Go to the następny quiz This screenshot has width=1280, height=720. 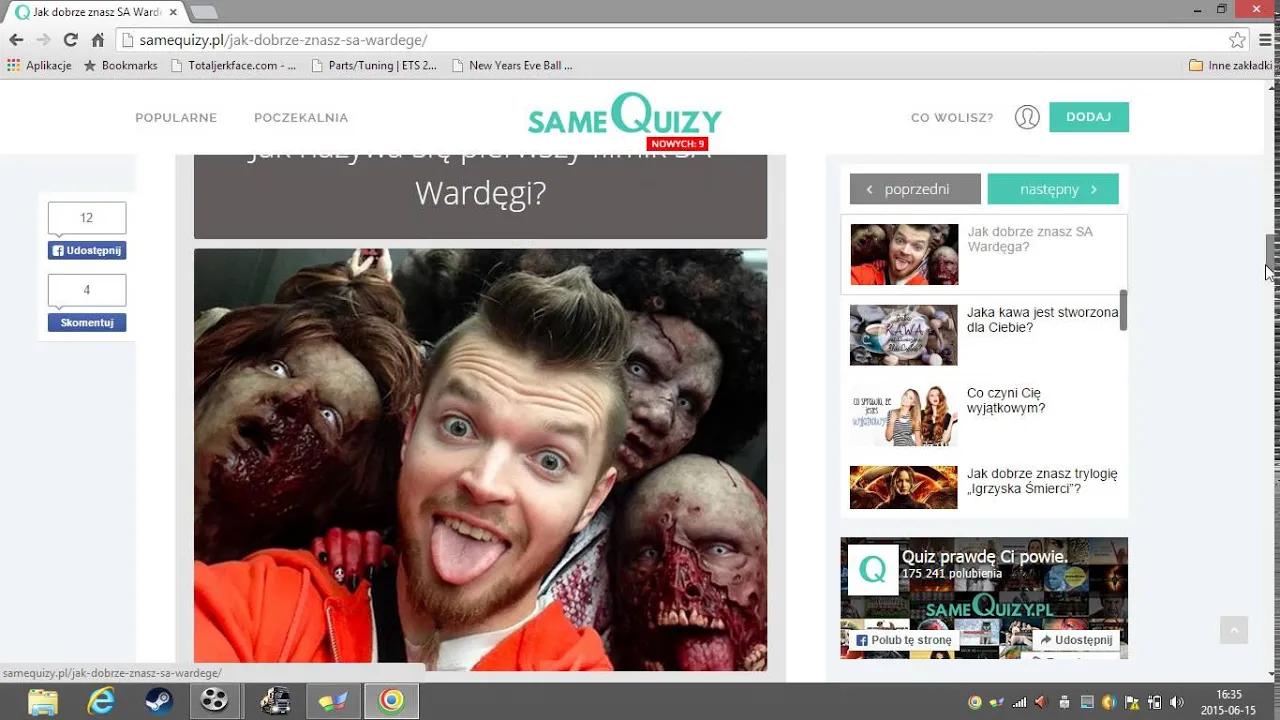(1053, 189)
